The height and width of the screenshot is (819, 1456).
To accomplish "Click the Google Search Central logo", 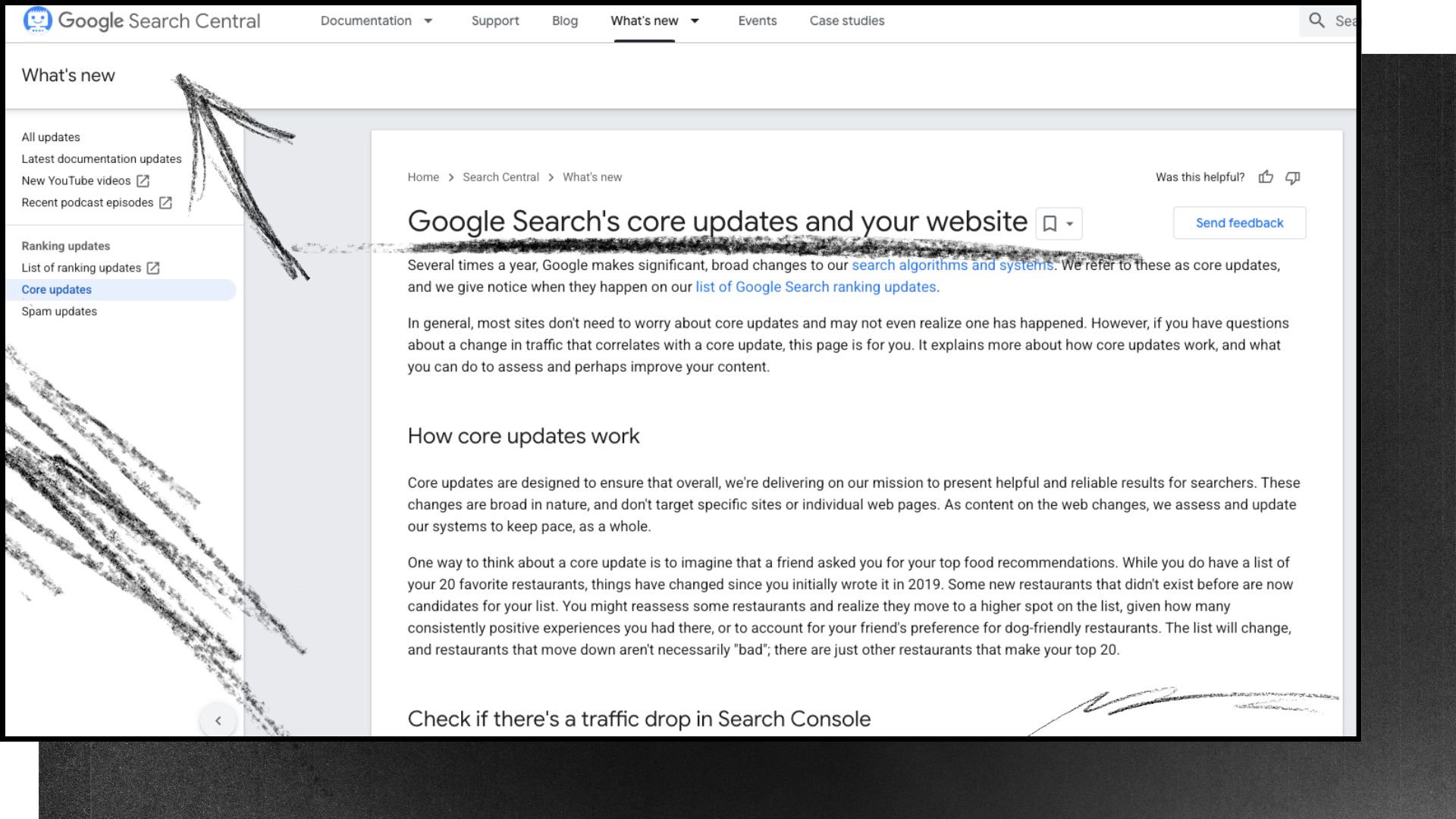I will (x=142, y=20).
